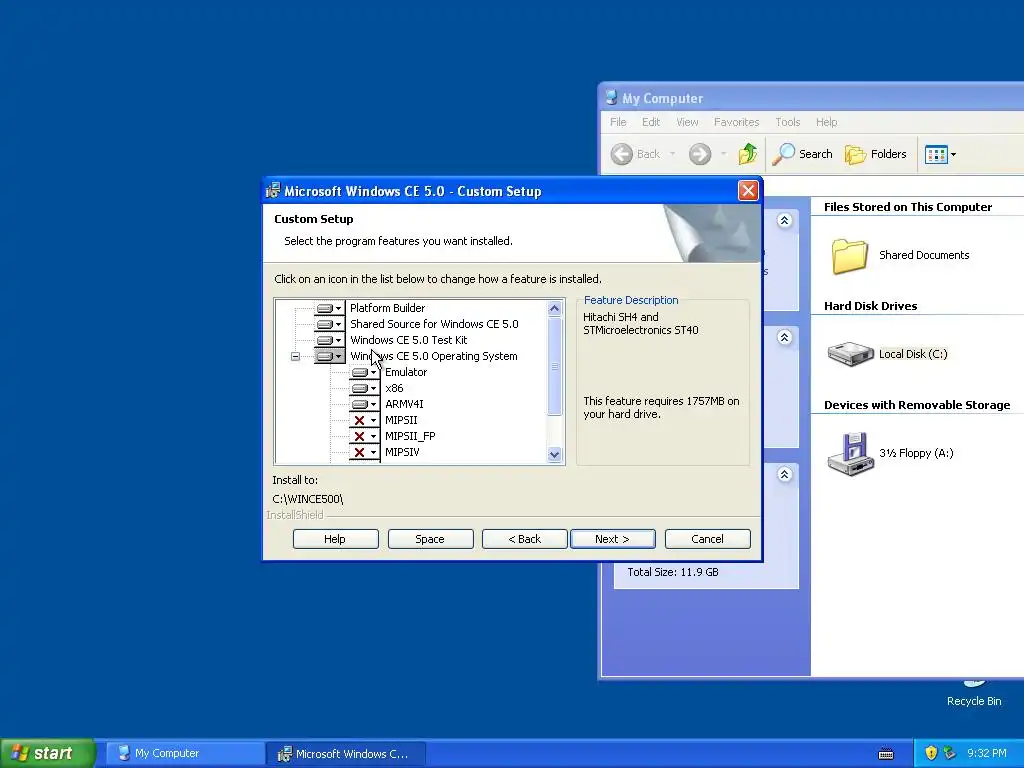Viewport: 1024px width, 768px height.
Task: Click Search in My Computer toolbar
Action: (803, 154)
